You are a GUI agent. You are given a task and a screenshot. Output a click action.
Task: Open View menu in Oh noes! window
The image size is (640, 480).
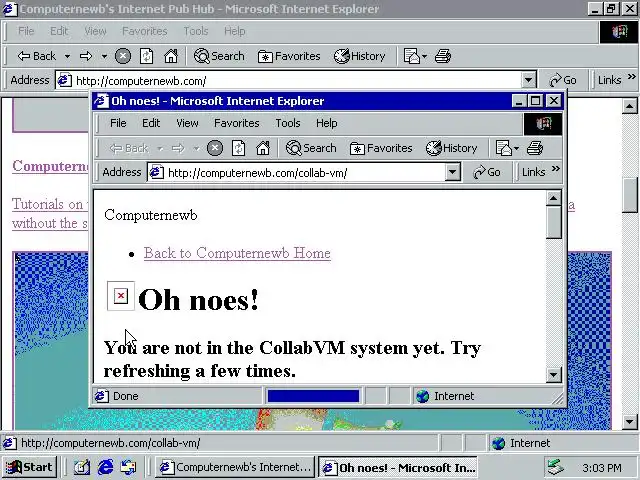187,123
